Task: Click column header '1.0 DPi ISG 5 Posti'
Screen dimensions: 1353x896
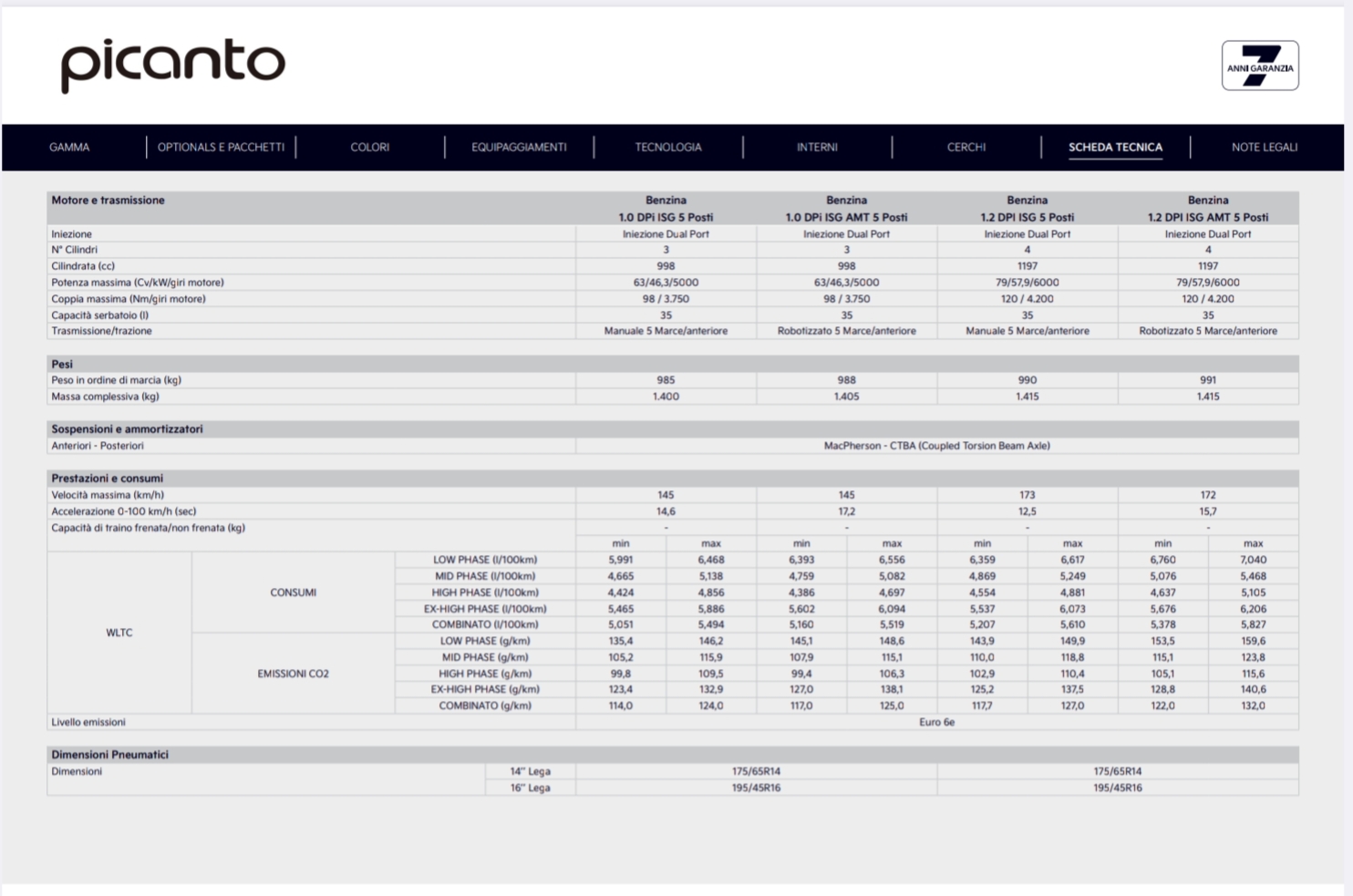Action: (666, 217)
